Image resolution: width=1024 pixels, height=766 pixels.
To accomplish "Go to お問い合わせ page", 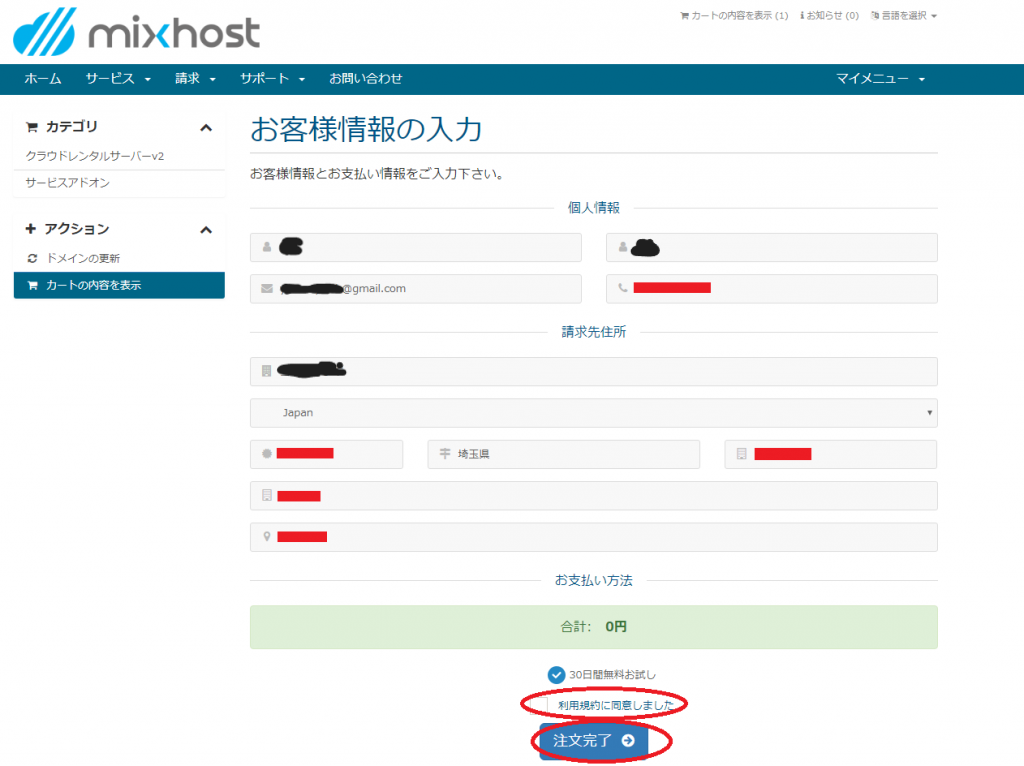I will (366, 79).
